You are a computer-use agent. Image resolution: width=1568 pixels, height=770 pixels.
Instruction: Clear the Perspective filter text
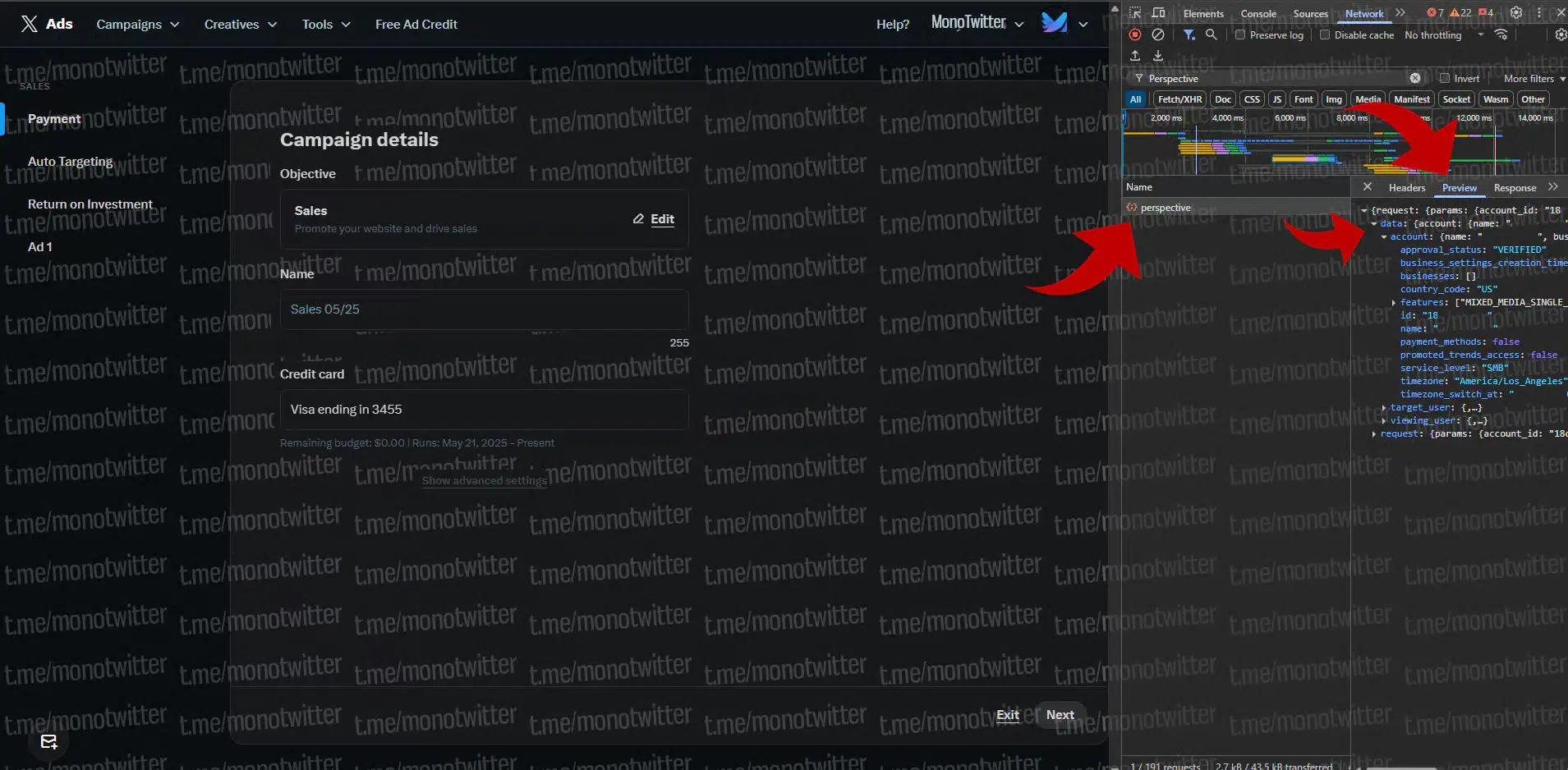[1415, 78]
